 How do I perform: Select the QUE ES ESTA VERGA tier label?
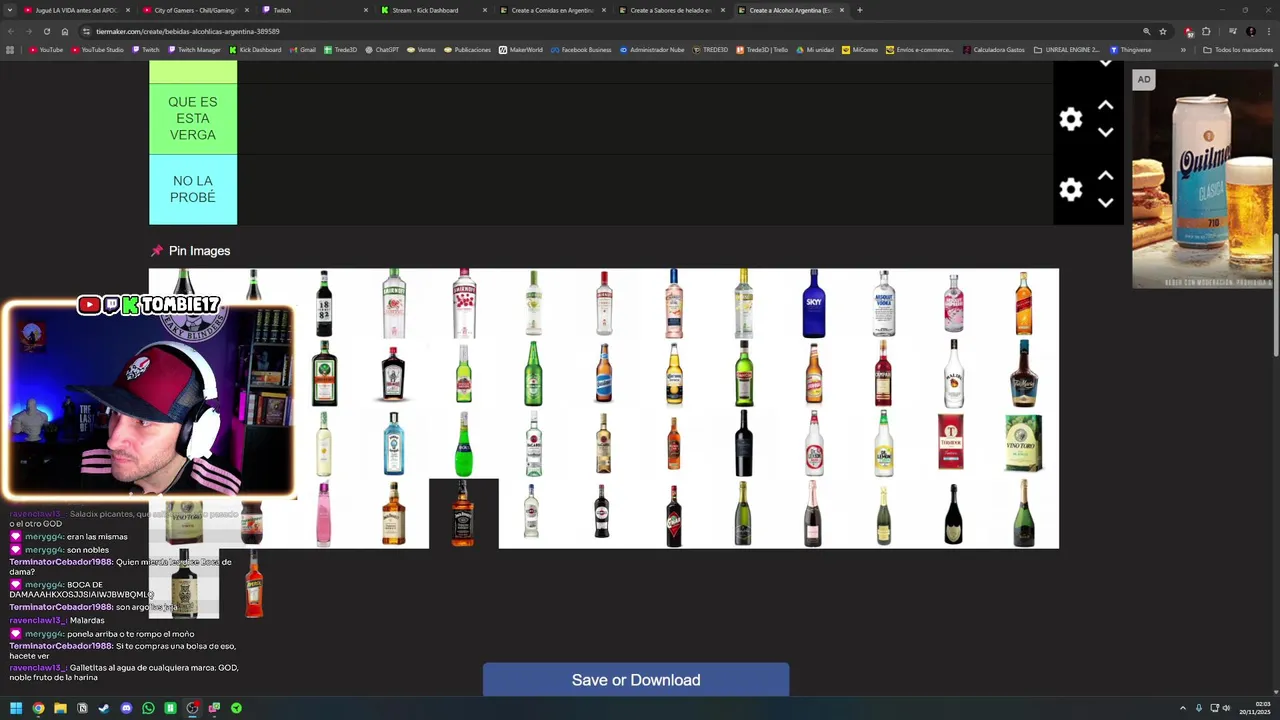pos(193,118)
